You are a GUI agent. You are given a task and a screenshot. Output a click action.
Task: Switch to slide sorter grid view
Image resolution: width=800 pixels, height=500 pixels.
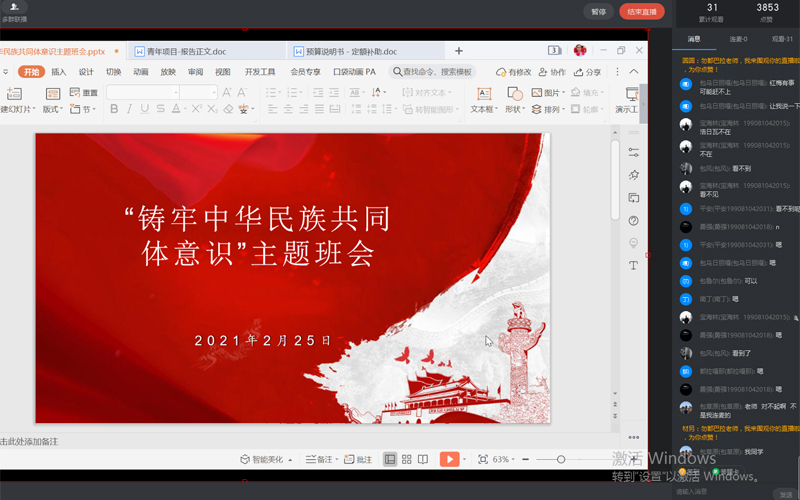click(407, 459)
